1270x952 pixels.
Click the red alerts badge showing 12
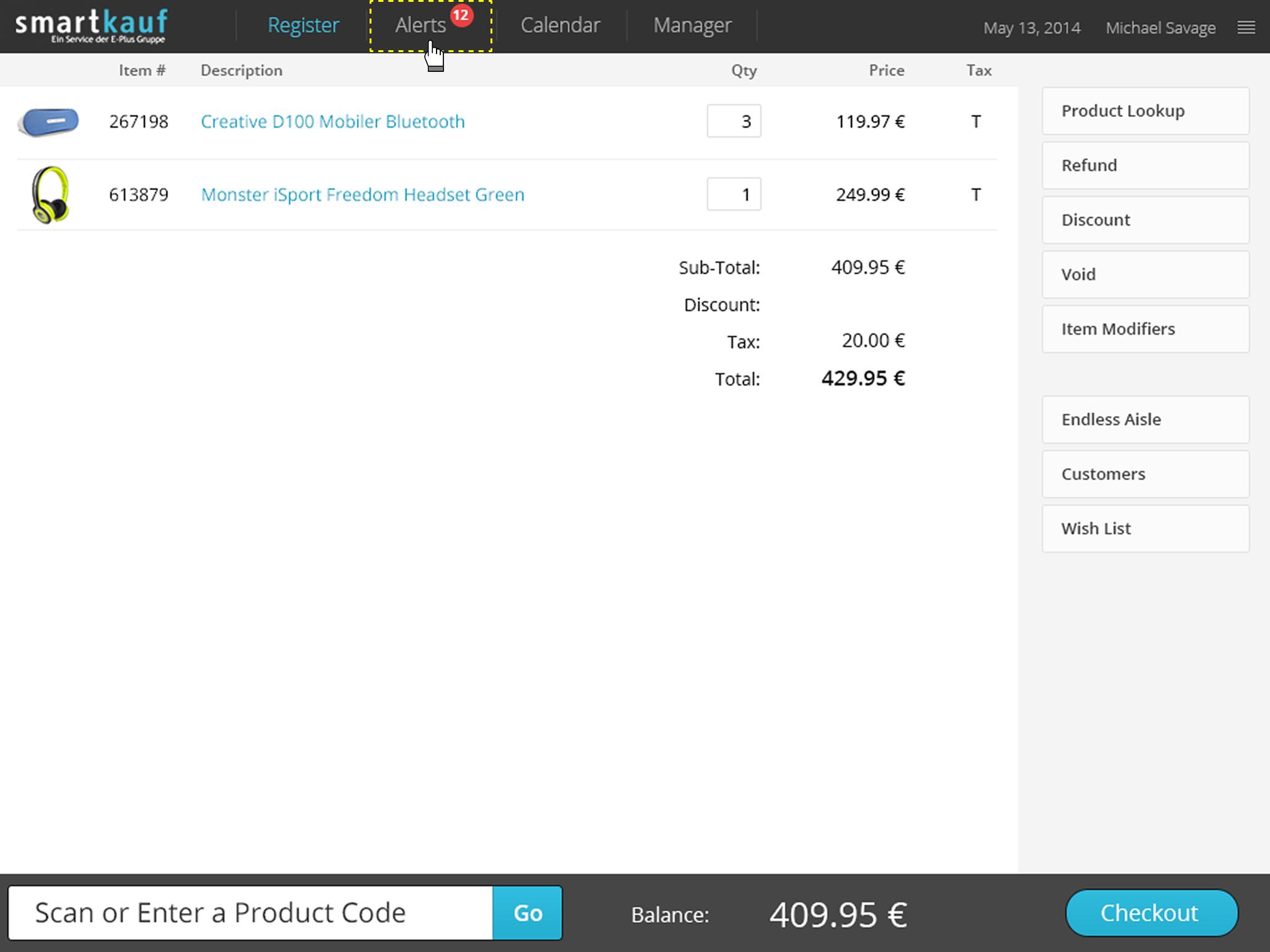[x=461, y=15]
